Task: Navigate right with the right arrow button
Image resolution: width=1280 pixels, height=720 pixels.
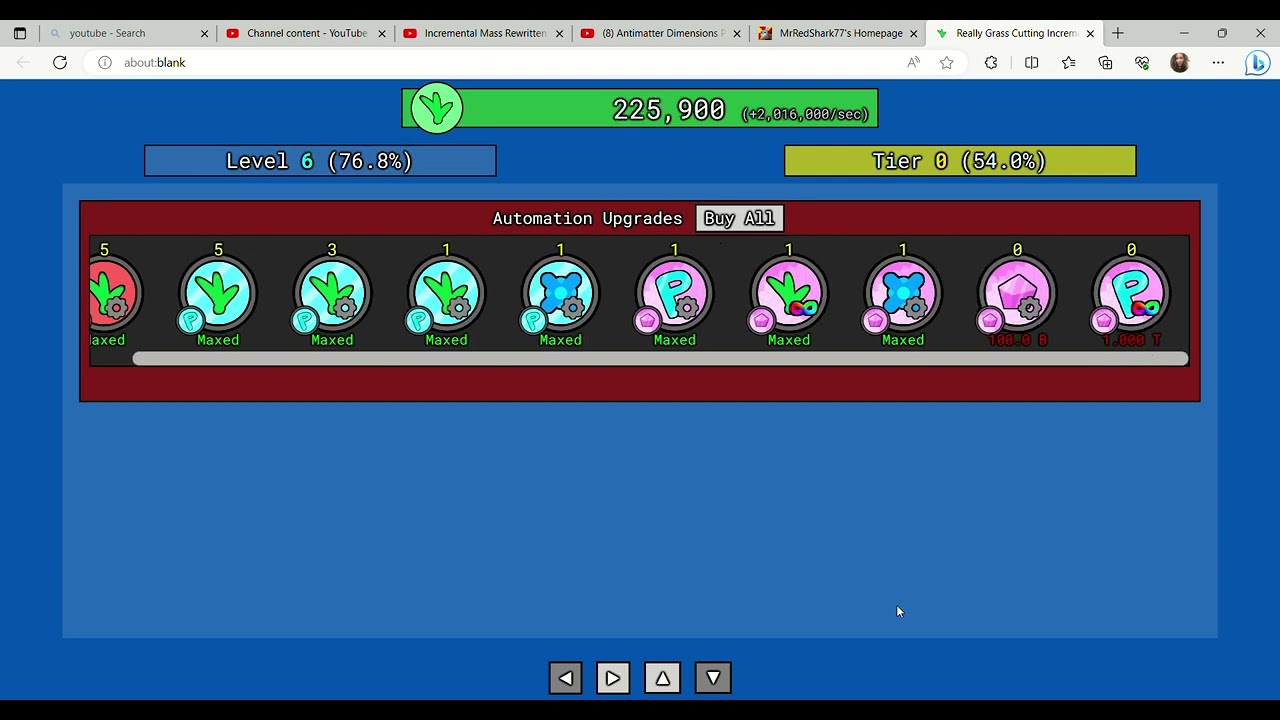Action: click(613, 678)
